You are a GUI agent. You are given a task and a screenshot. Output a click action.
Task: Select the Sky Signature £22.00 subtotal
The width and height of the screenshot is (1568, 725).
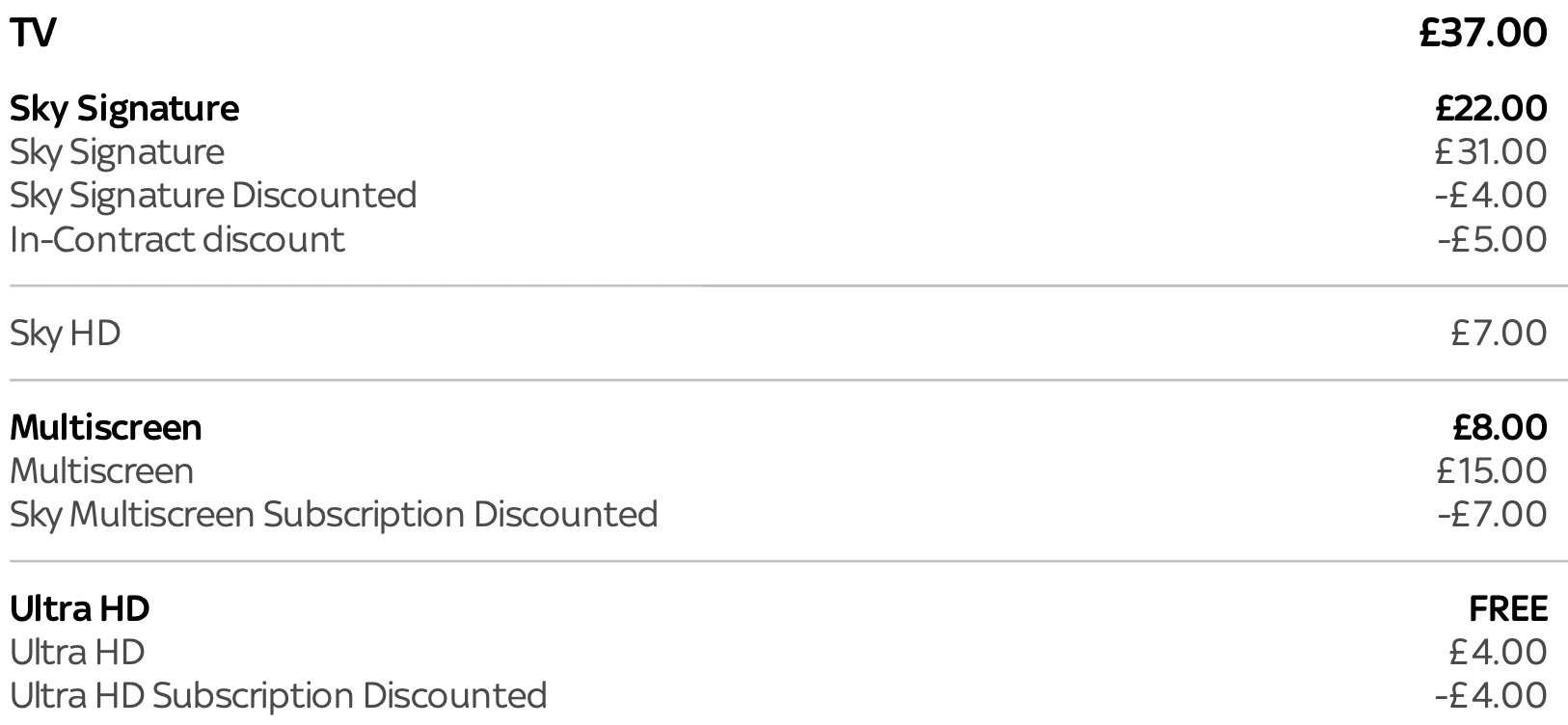pos(1491,108)
